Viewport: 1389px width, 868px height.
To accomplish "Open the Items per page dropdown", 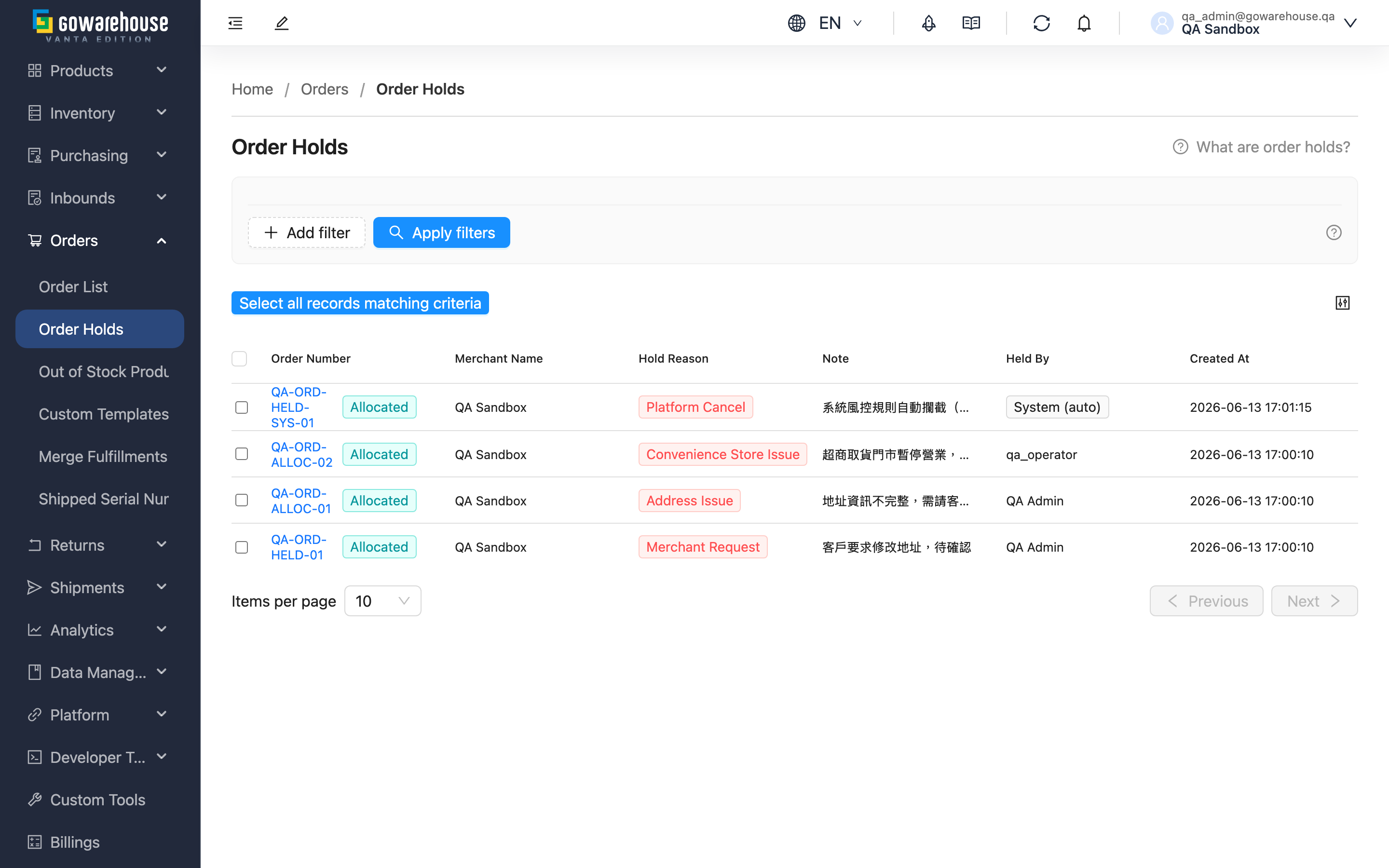I will click(382, 601).
